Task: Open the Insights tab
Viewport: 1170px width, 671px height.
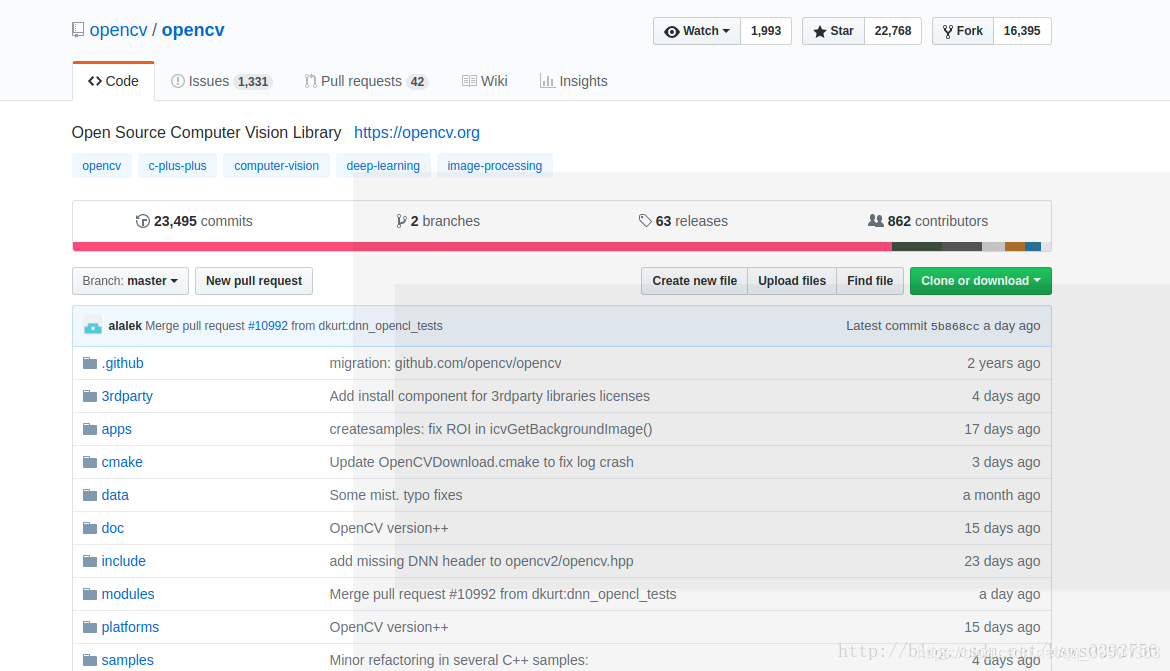Action: click(574, 81)
